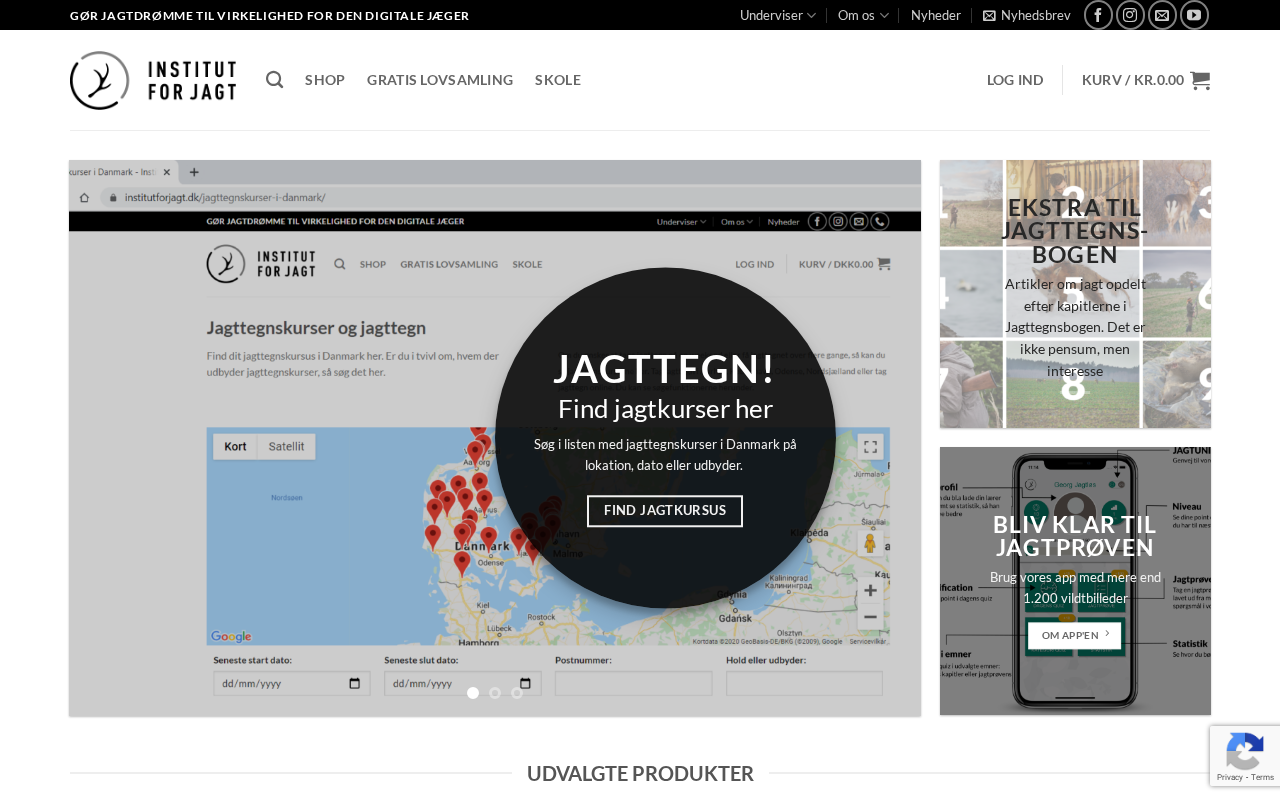Select the second slider dot
Screen dimensions: 1280x800
(495, 693)
